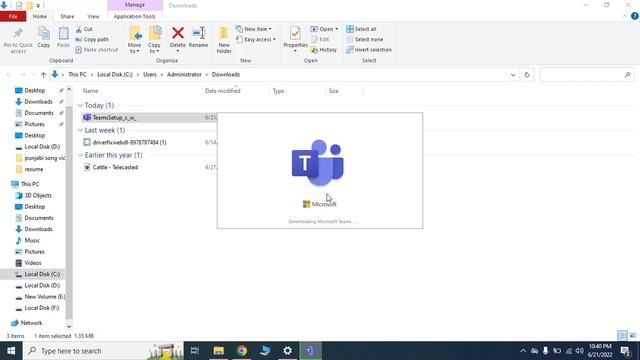Open the Move to menu

coord(134,40)
